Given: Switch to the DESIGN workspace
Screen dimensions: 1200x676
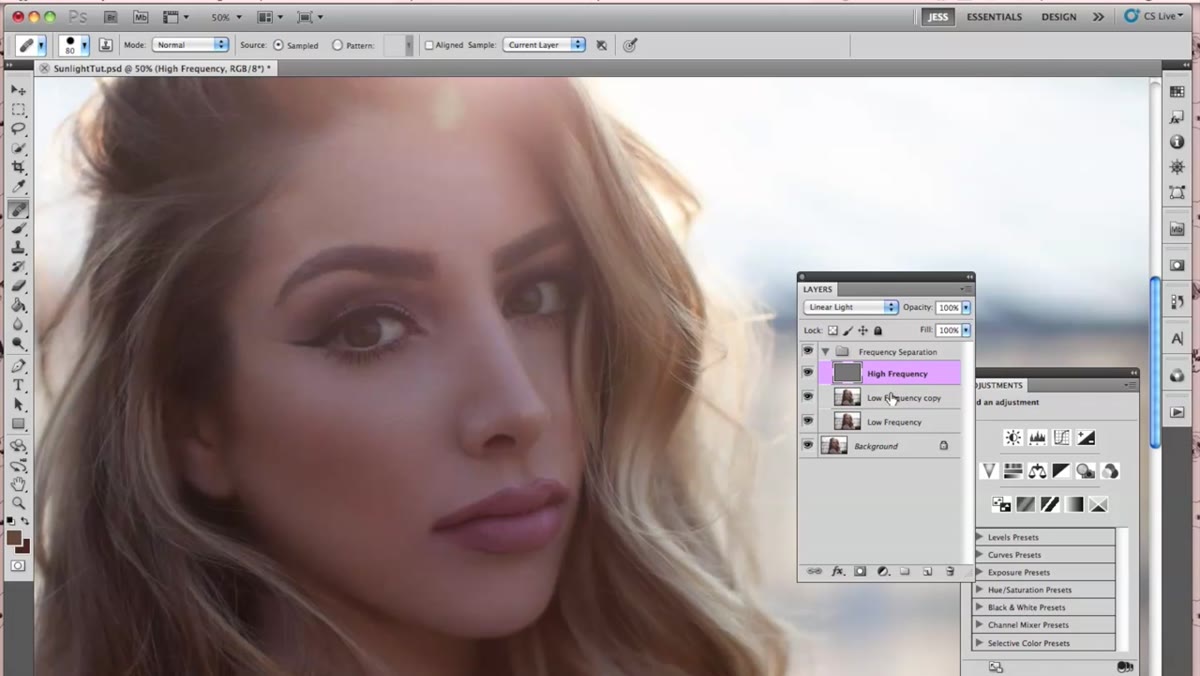Looking at the screenshot, I should click(x=1059, y=17).
